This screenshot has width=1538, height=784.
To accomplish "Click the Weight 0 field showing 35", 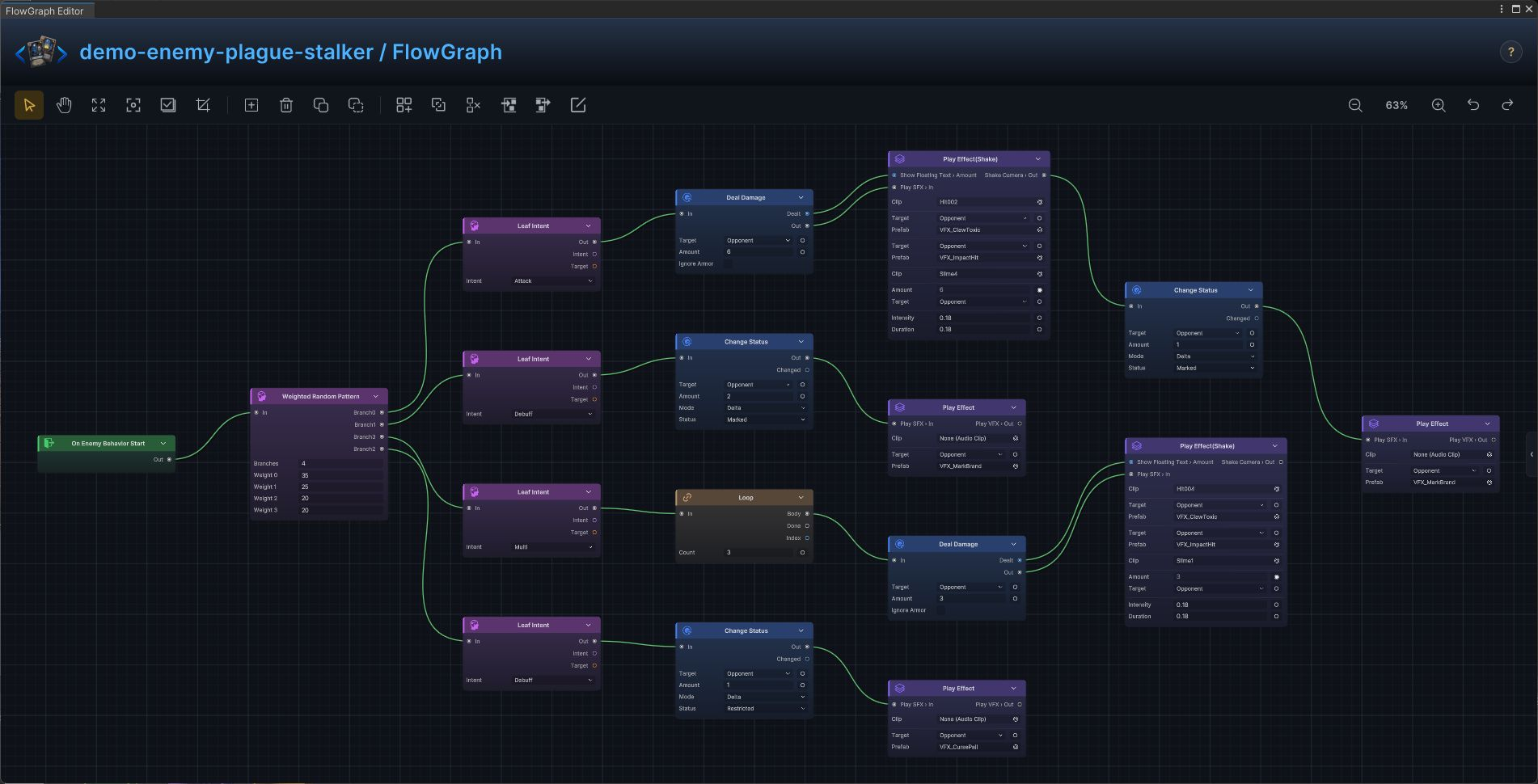I will click(341, 475).
